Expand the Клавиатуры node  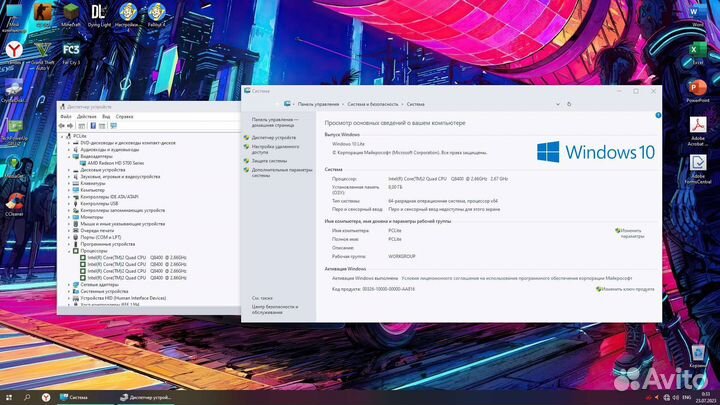pos(69,184)
